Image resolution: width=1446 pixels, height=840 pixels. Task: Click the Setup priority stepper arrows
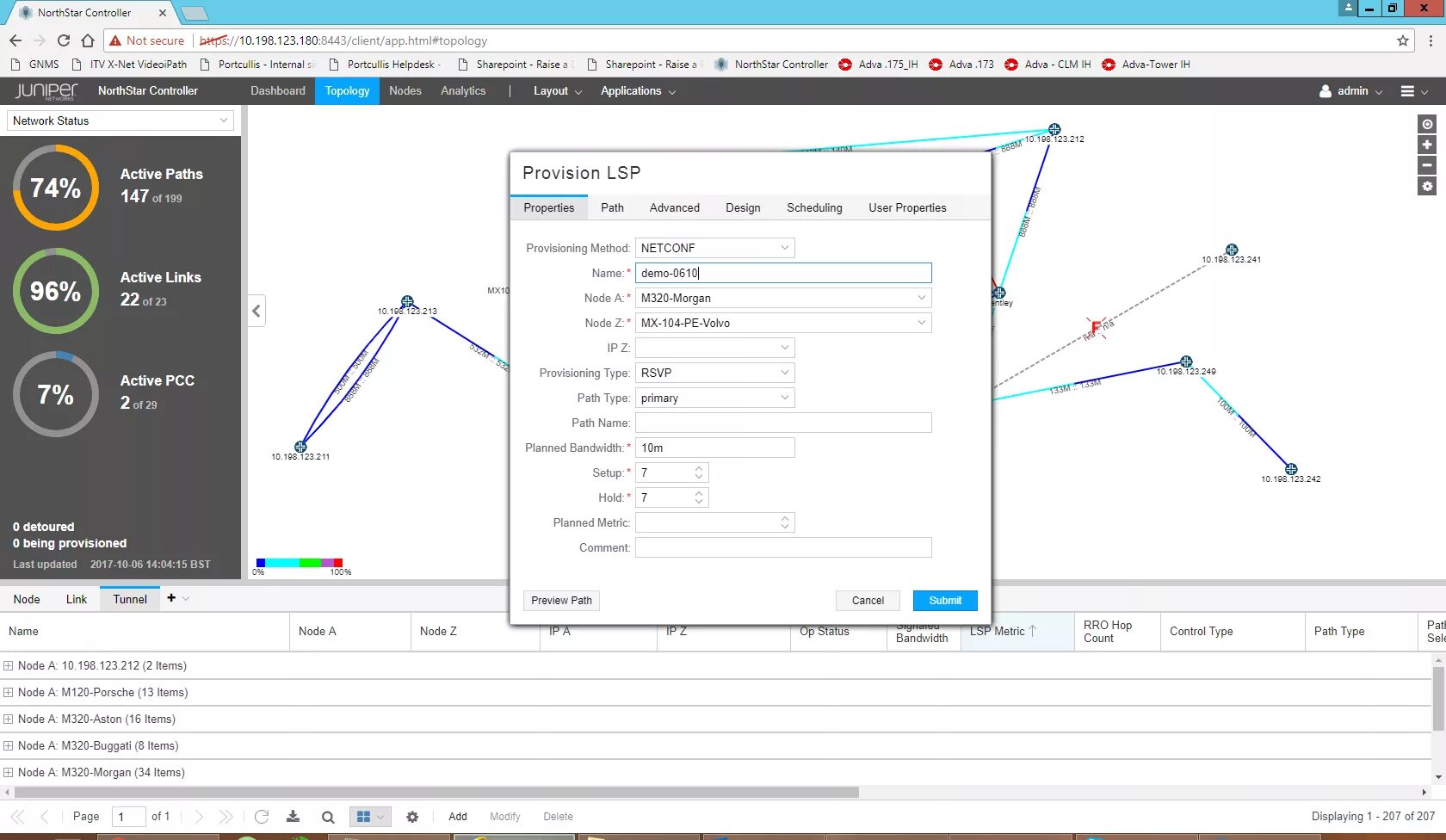tap(699, 472)
